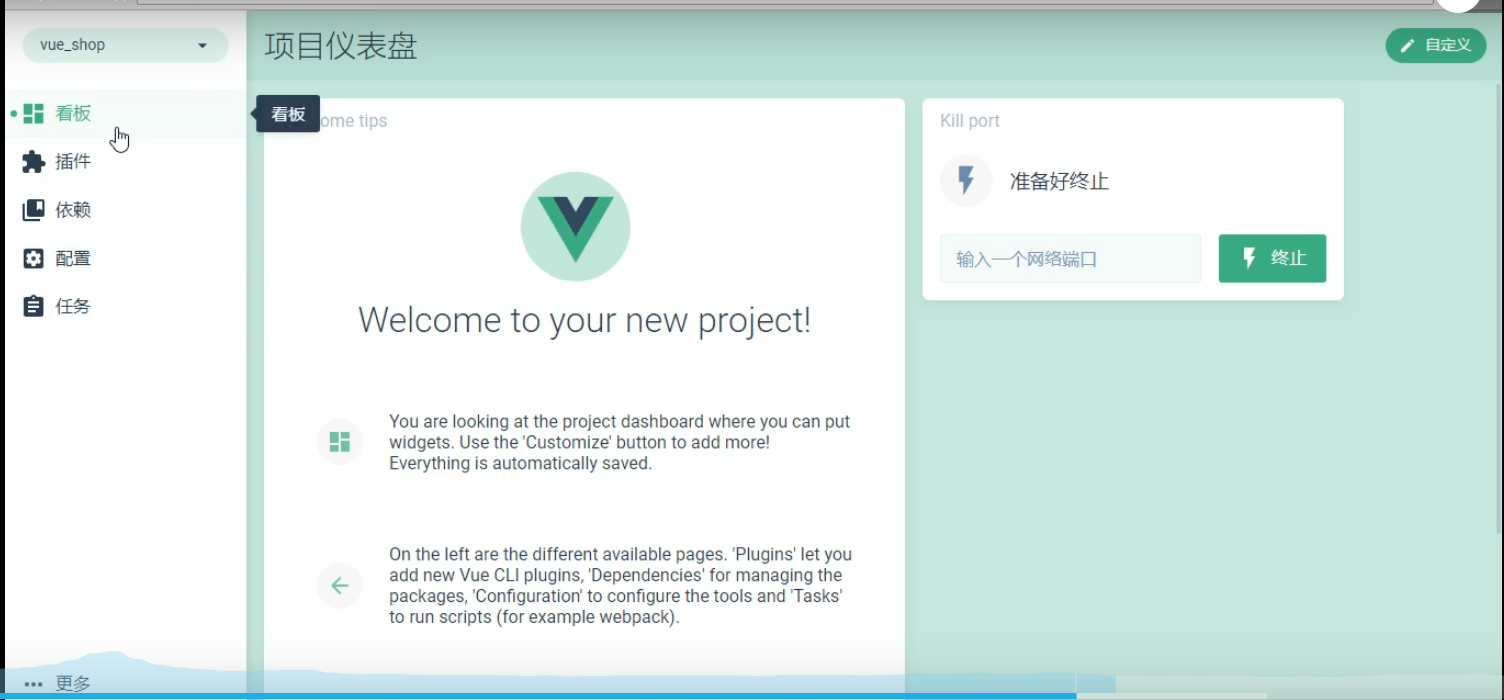Focus the 输入一个网络端口 port field
Screen dimensions: 1504x700
1070,259
